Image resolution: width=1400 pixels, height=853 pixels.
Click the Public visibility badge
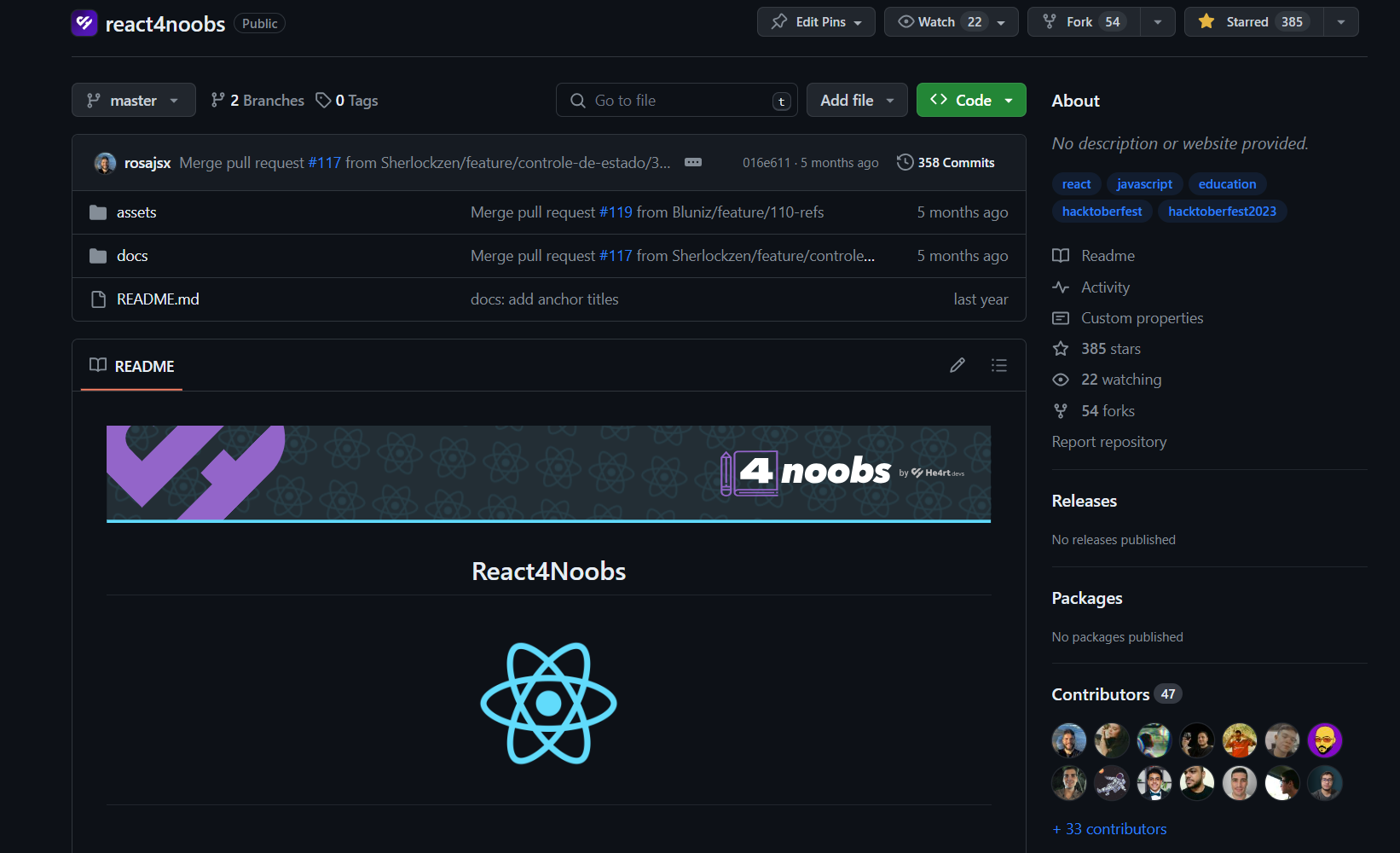click(259, 24)
